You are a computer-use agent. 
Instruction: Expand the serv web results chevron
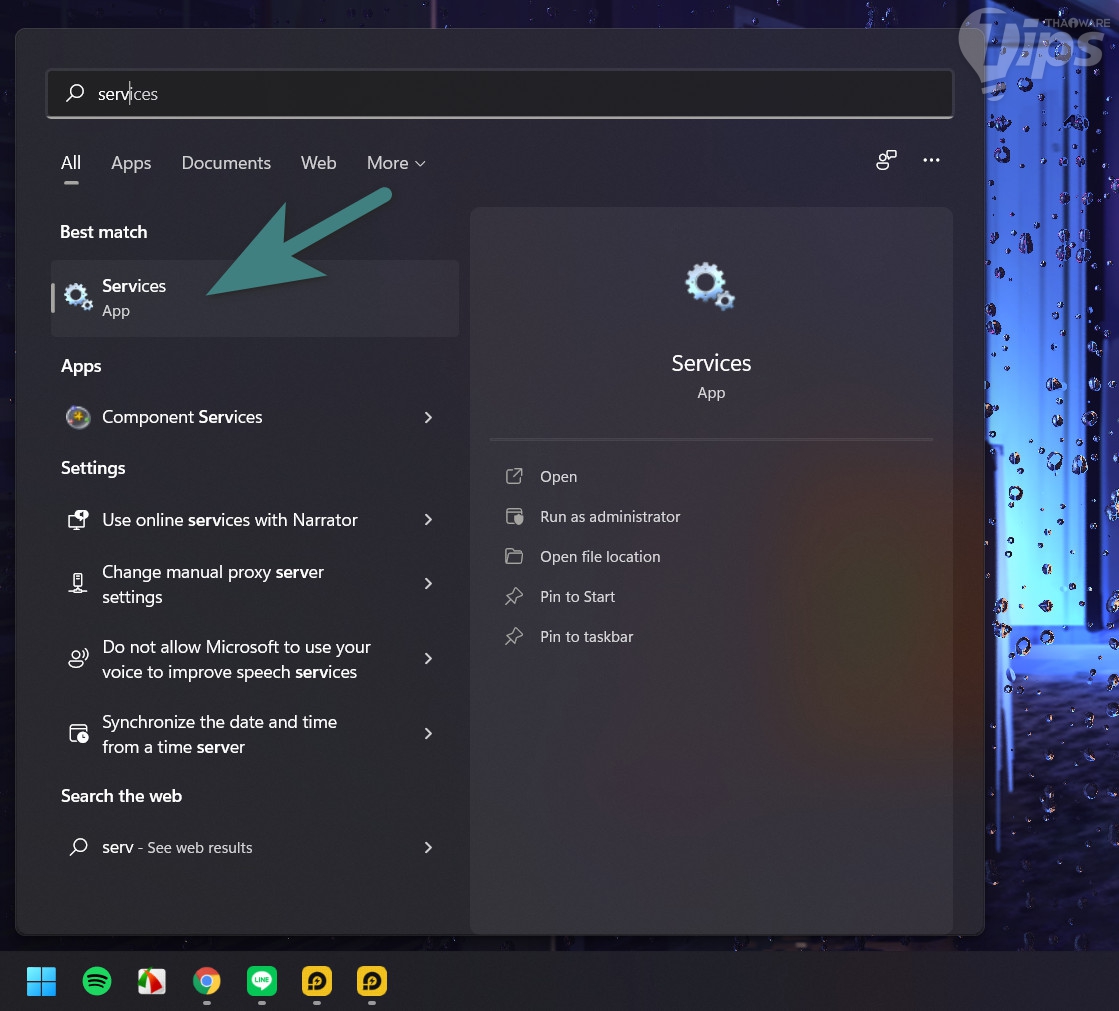(x=428, y=848)
